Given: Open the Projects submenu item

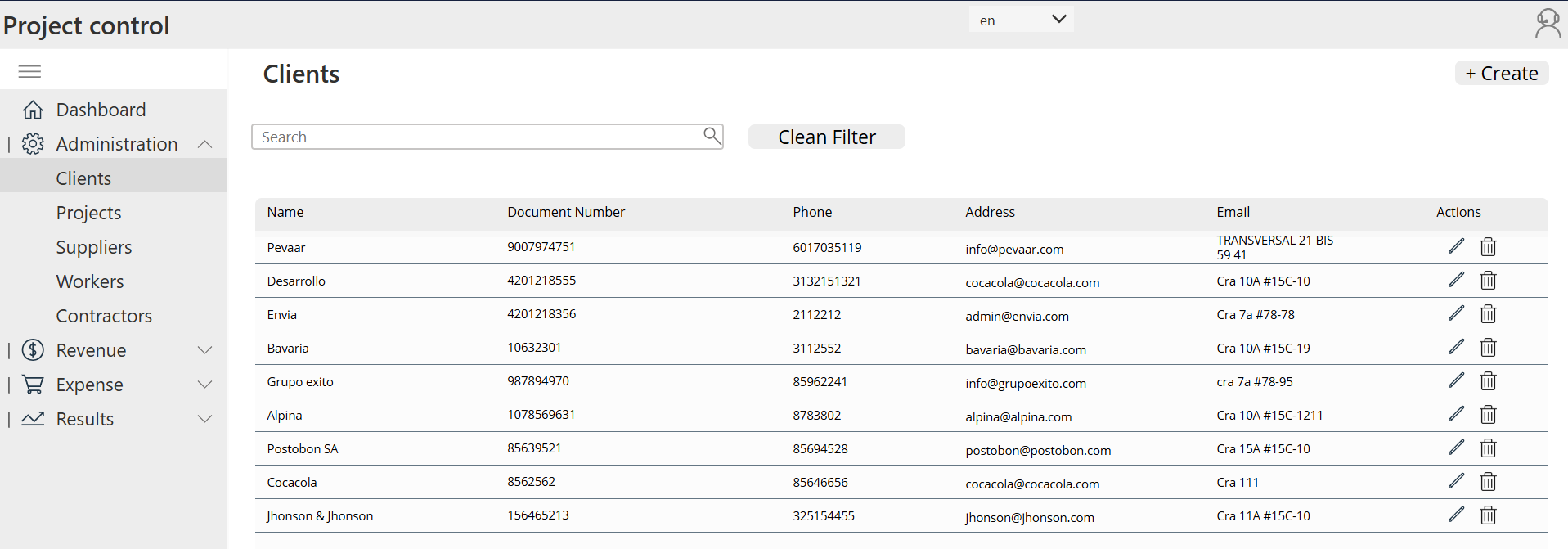Looking at the screenshot, I should pos(88,213).
